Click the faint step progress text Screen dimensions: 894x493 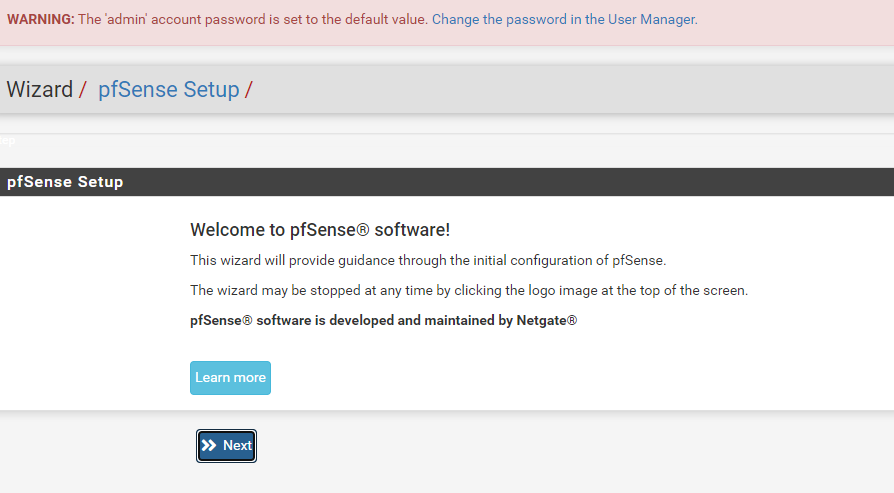(x=7, y=142)
